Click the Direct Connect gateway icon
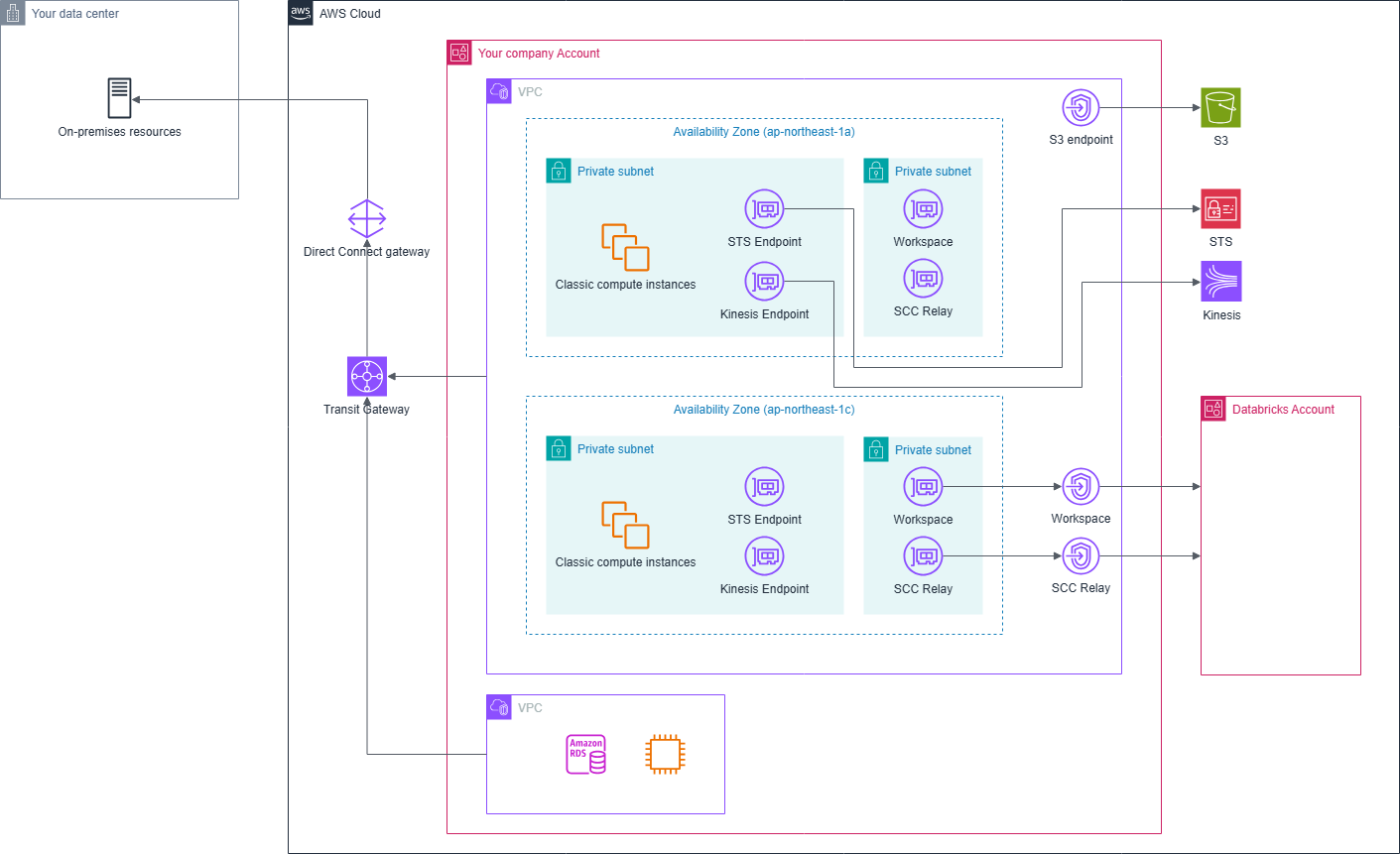This screenshot has width=1400, height=854. [367, 218]
